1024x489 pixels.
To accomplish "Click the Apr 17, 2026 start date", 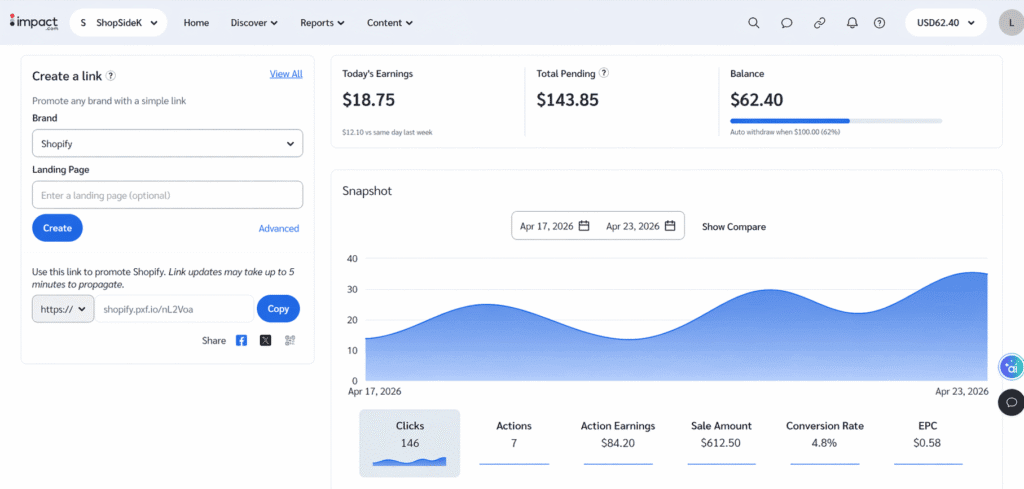I will [x=547, y=227].
